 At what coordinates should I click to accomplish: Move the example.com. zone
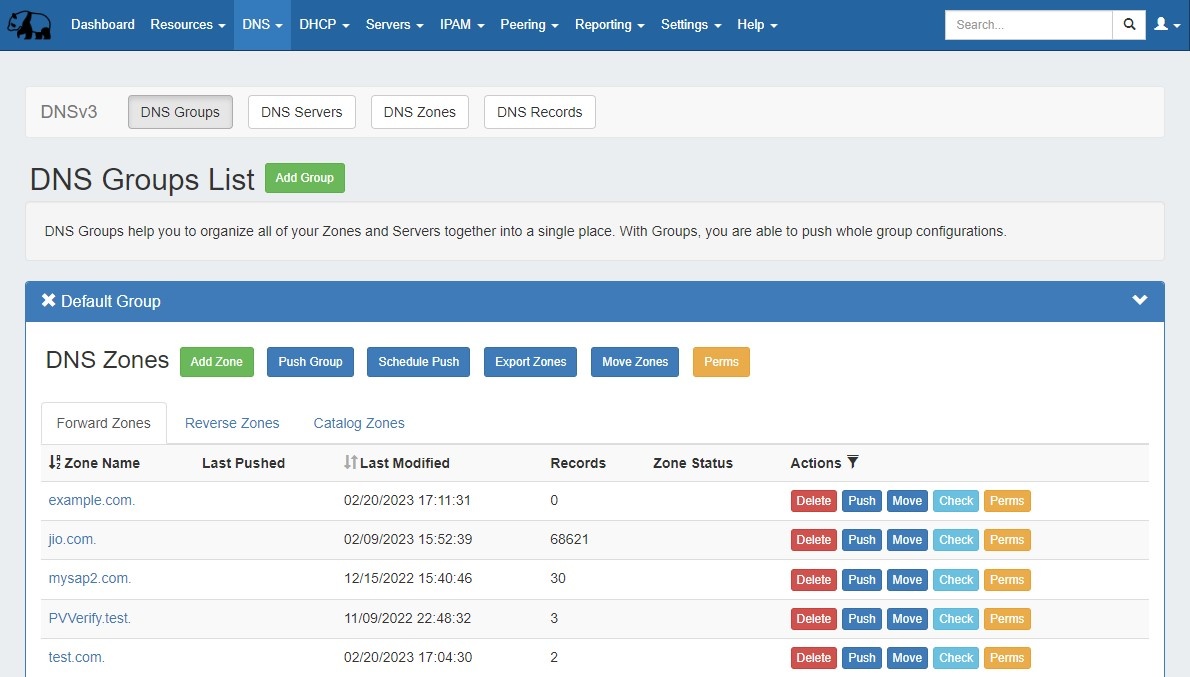907,501
